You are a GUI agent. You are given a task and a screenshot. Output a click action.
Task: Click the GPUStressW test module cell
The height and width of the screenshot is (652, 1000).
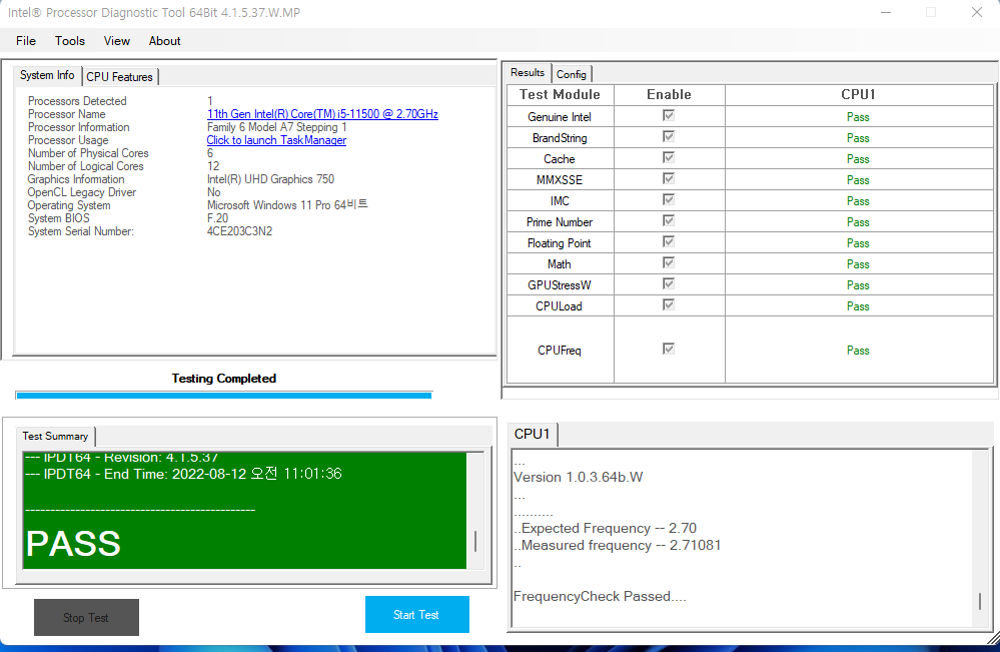click(560, 285)
